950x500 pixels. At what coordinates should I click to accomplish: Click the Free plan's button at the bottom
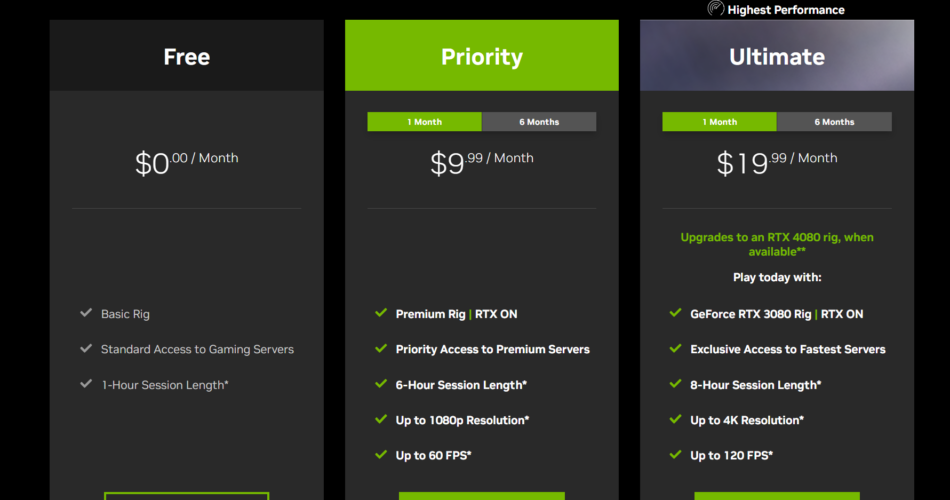pos(186,495)
